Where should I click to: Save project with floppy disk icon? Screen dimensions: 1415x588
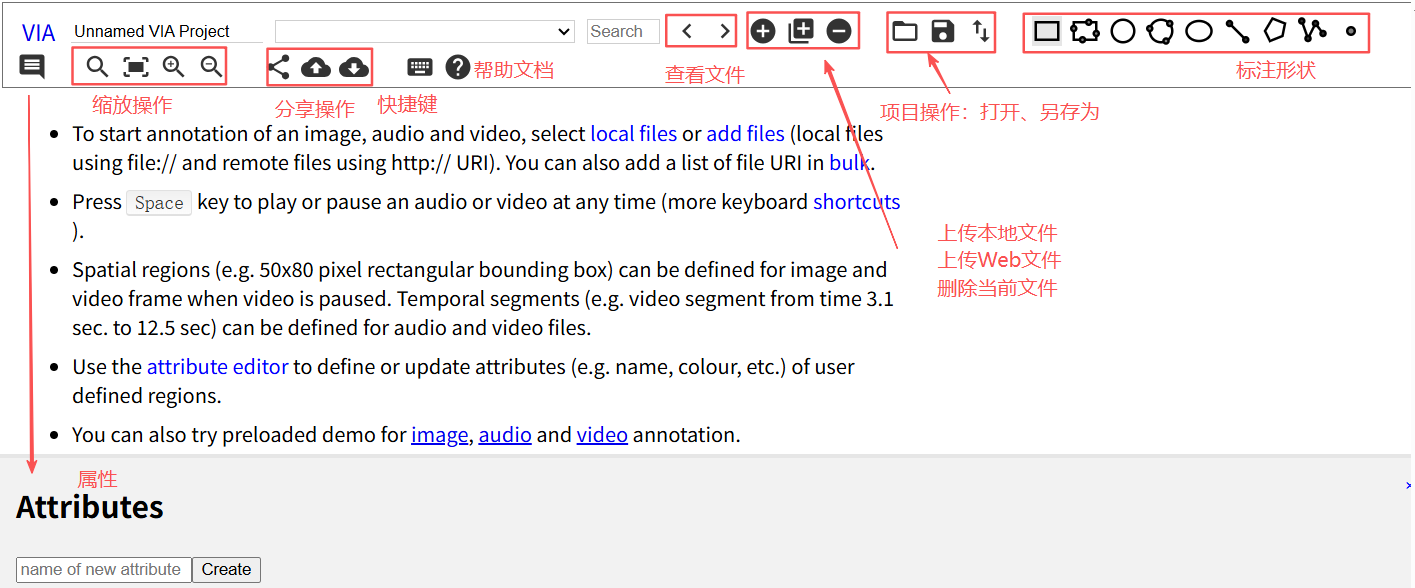(x=943, y=31)
